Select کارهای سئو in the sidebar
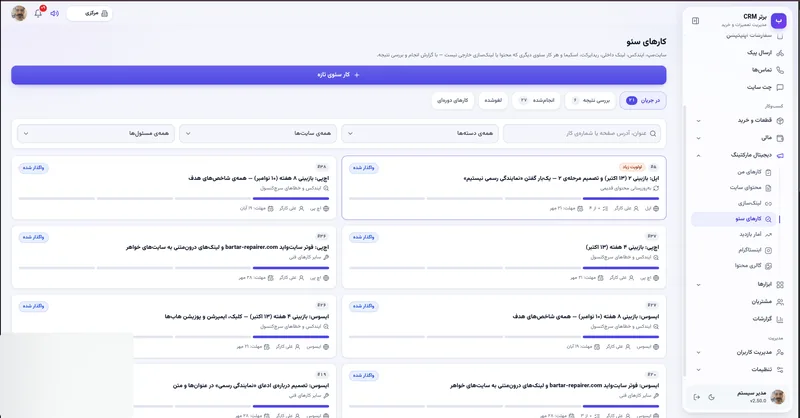 pos(733,219)
